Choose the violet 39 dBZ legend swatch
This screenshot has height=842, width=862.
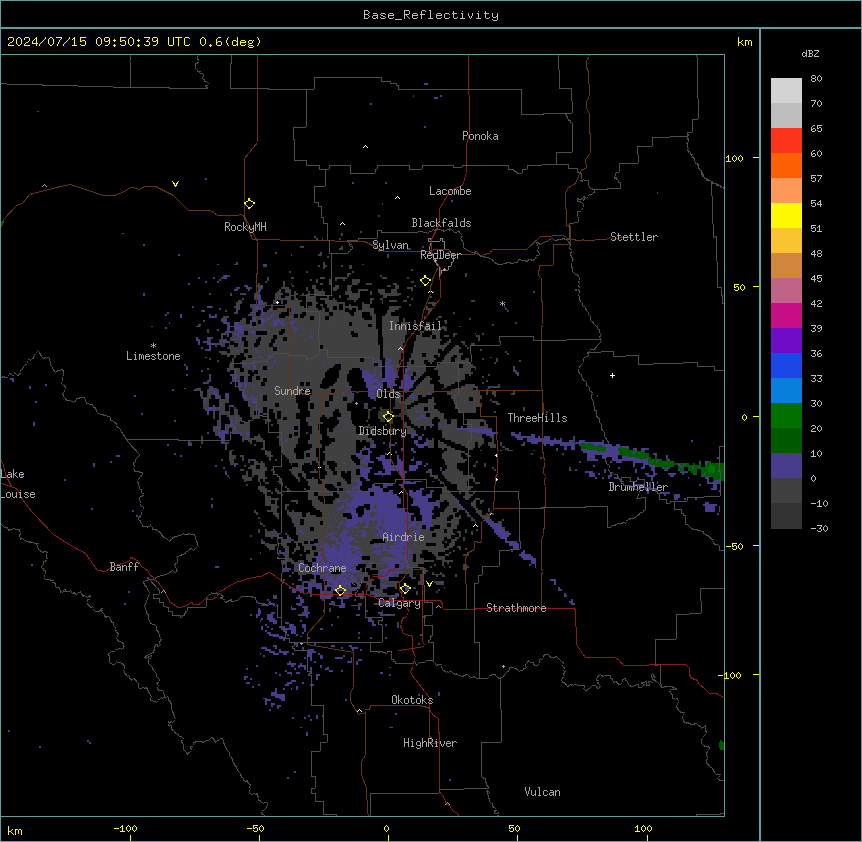(786, 341)
